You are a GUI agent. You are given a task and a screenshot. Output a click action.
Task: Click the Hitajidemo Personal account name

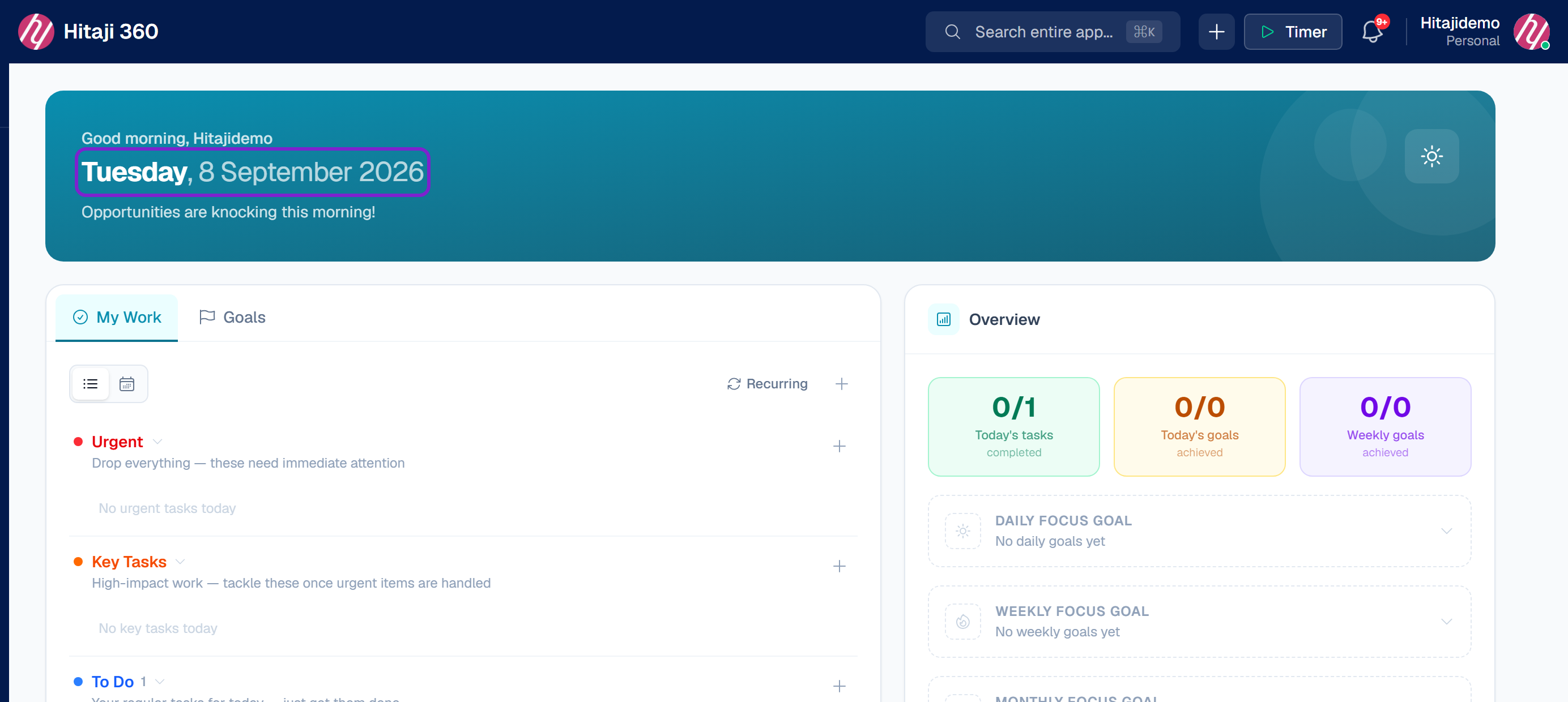point(1459,32)
